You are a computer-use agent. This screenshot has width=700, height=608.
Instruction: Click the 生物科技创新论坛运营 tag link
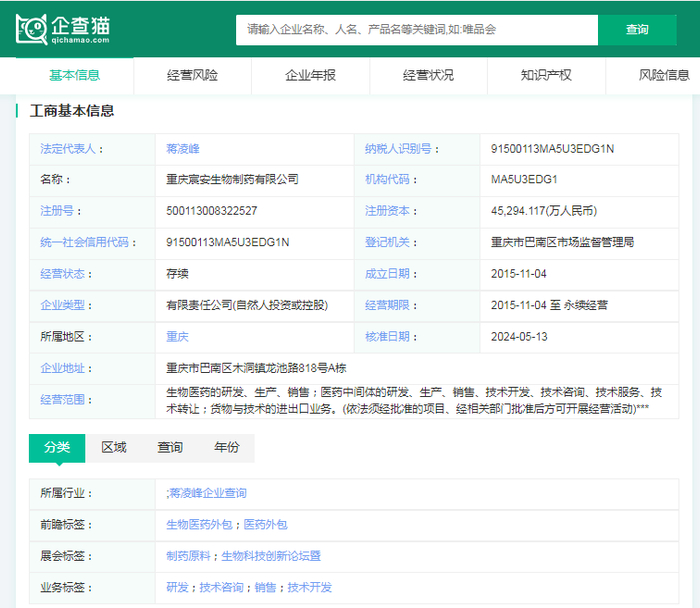pyautogui.click(x=271, y=556)
